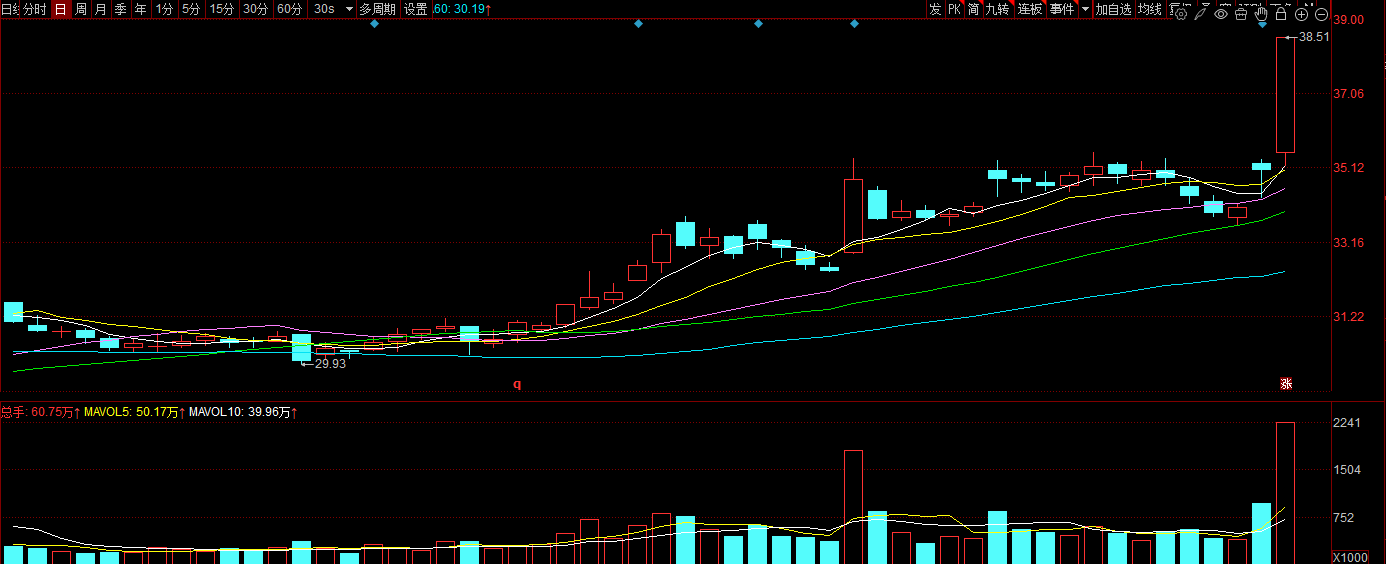Click the 事件 events button
Screen dimensions: 1386x564
pos(1061,9)
